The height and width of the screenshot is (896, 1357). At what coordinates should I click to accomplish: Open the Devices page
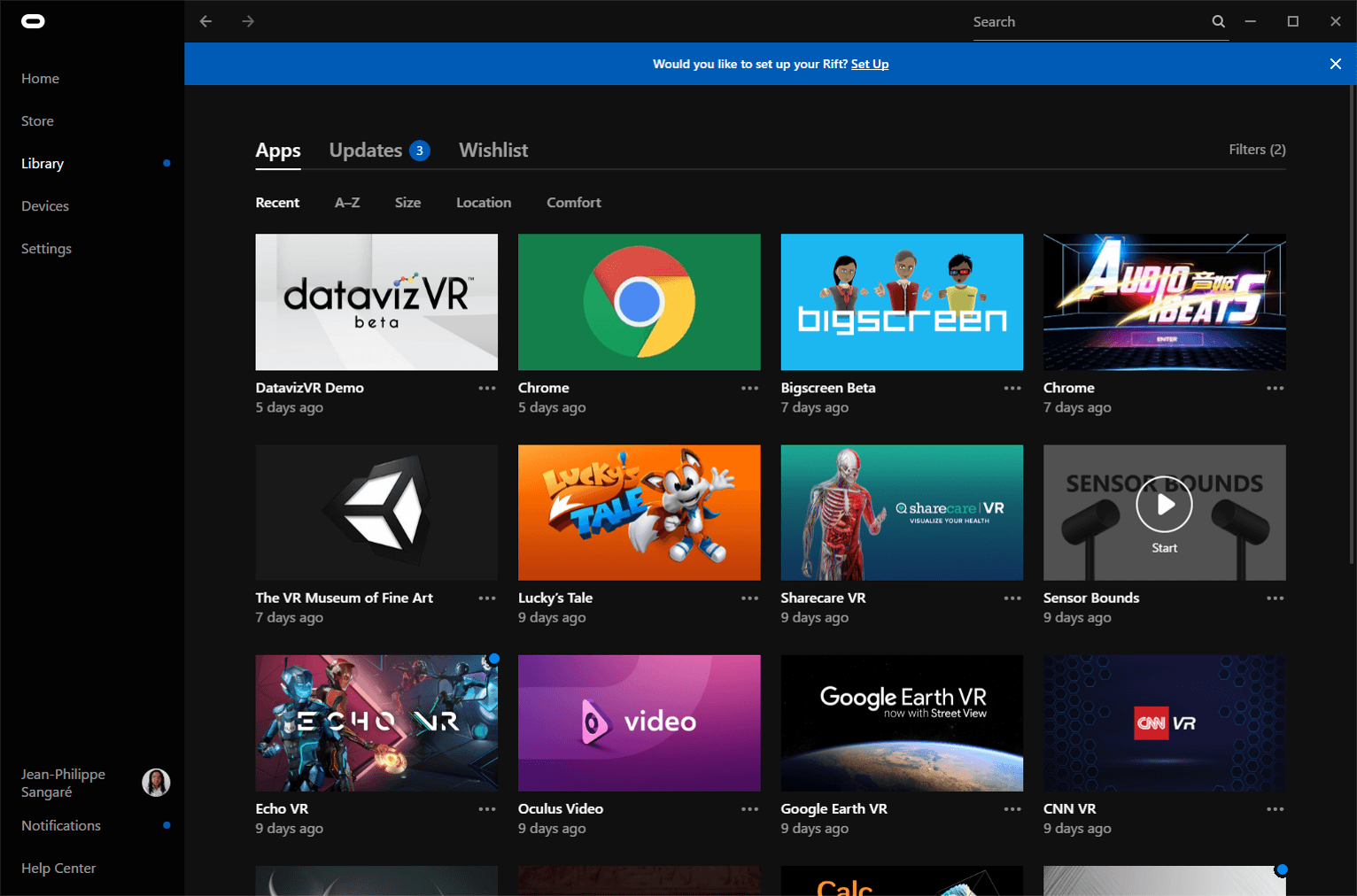(45, 206)
